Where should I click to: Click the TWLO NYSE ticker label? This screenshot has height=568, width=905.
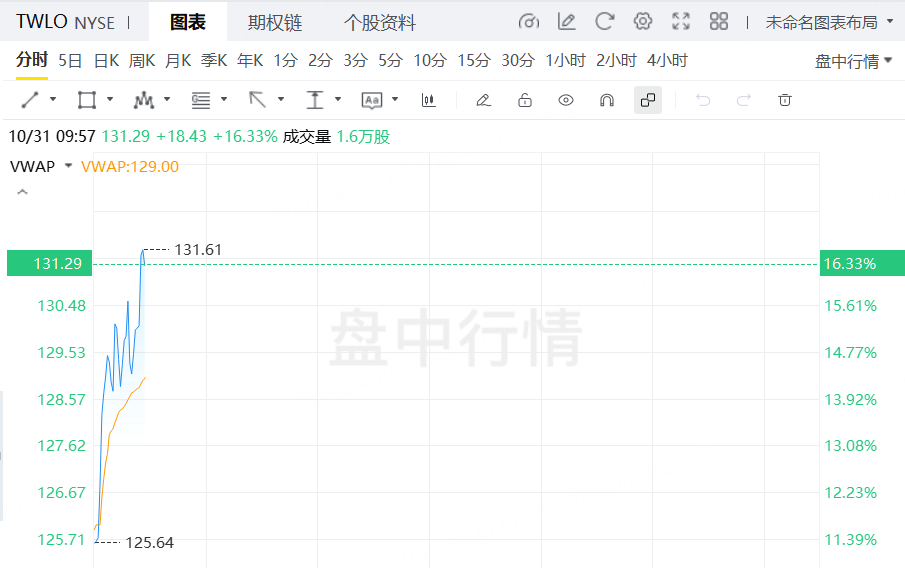(65, 23)
